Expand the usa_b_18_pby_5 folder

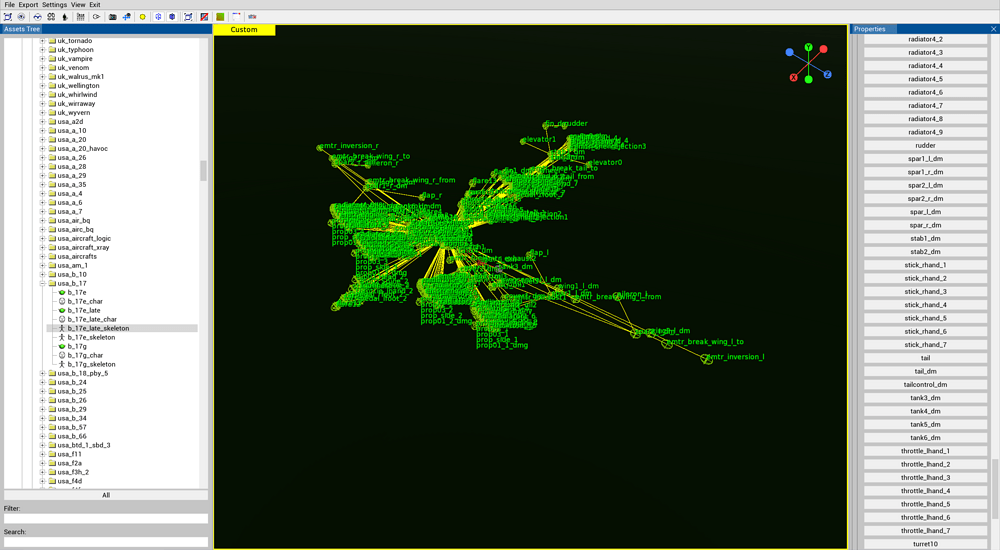[43, 374]
